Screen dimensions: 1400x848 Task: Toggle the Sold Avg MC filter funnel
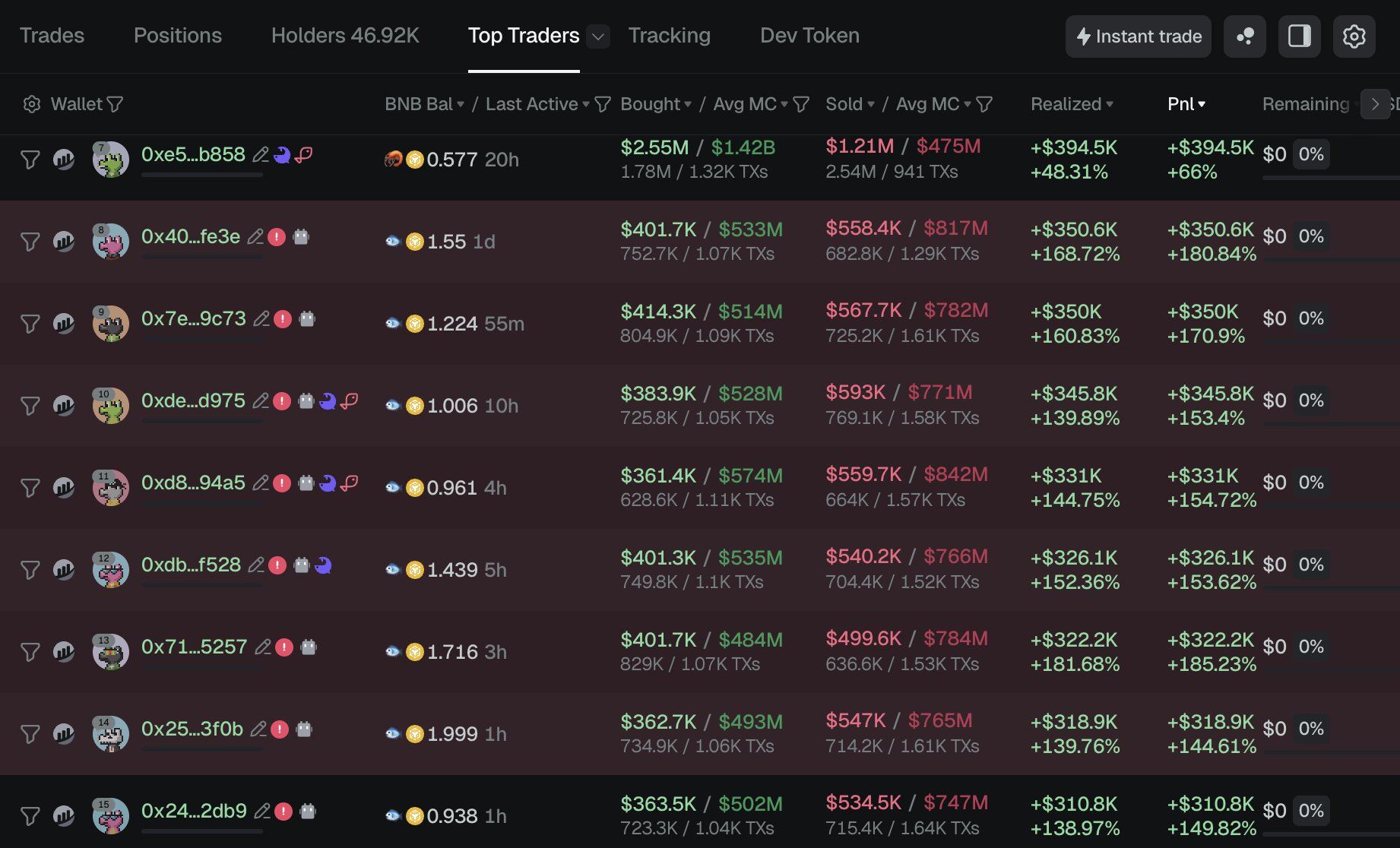coord(984,104)
